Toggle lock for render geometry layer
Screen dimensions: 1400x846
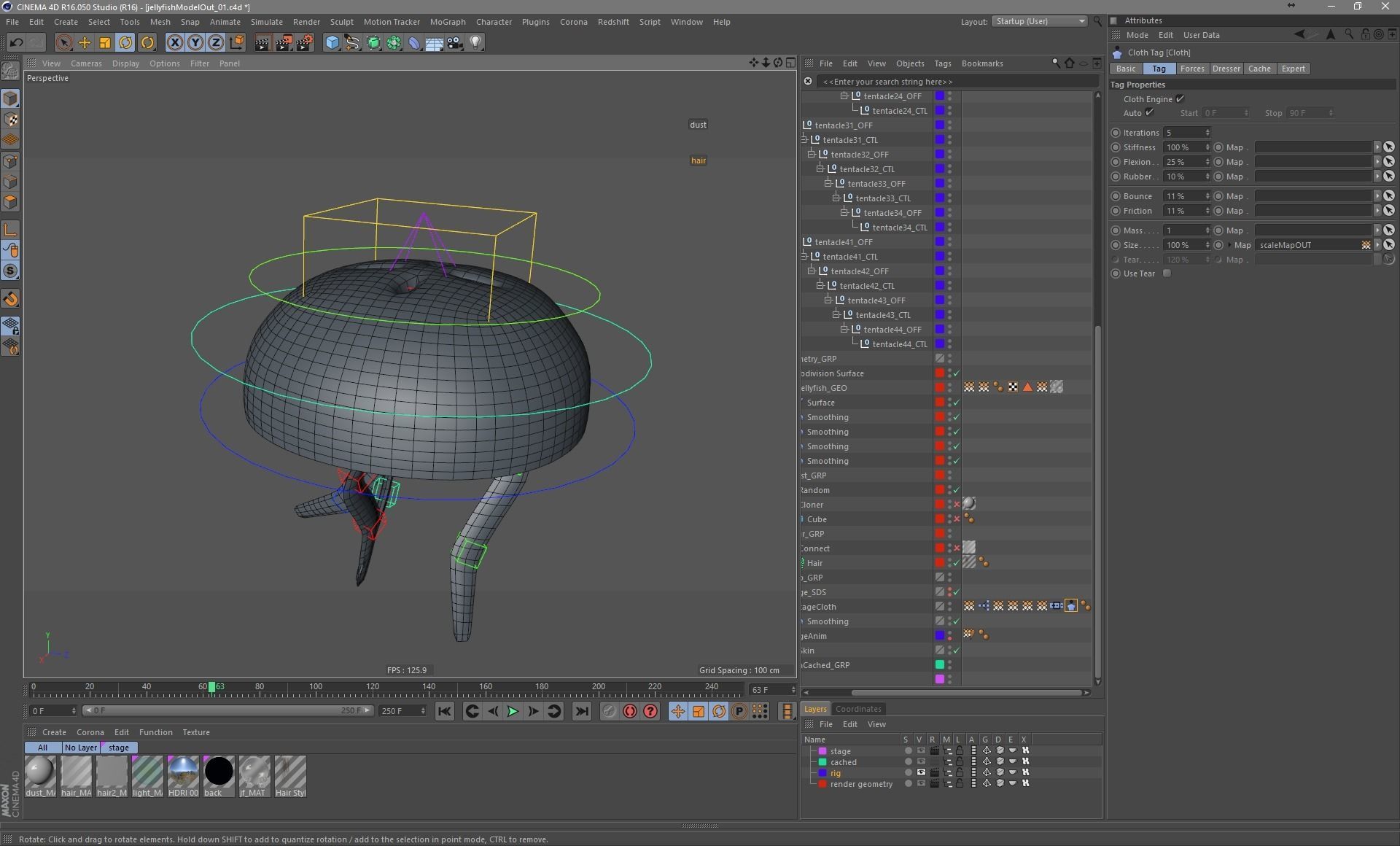pyautogui.click(x=960, y=783)
